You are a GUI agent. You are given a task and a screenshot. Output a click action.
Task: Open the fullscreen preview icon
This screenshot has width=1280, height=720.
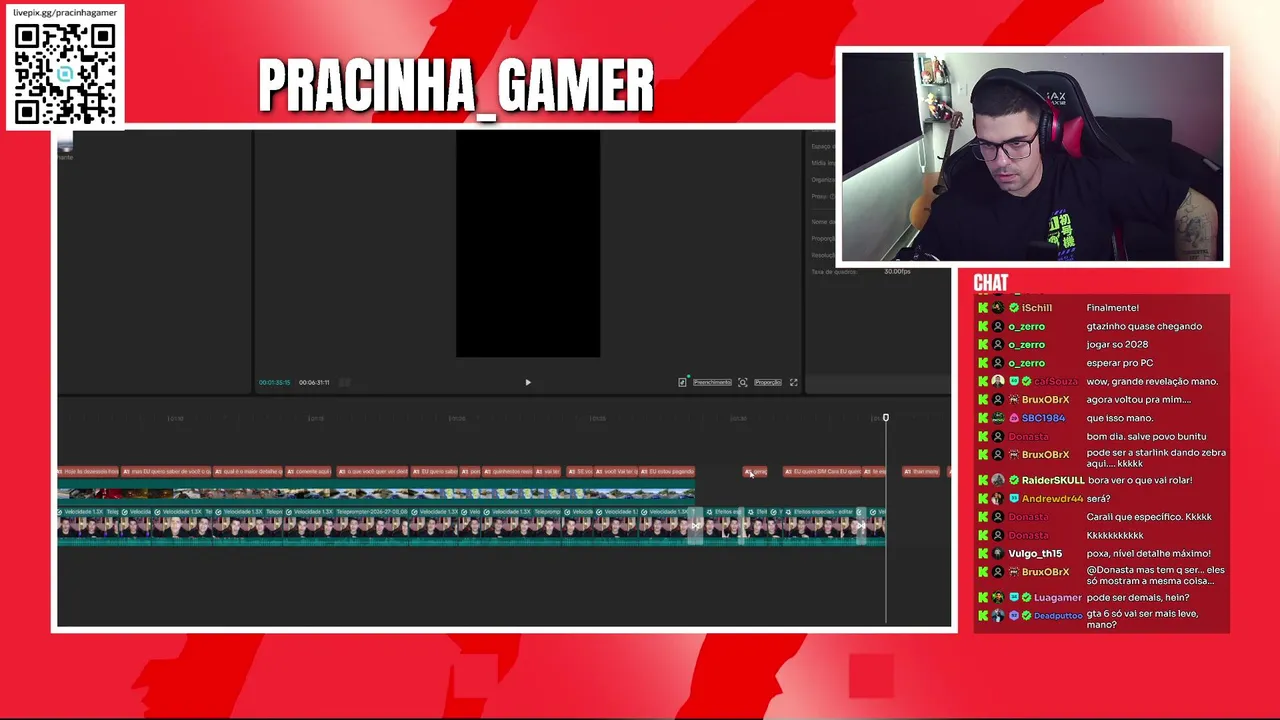[x=794, y=382]
